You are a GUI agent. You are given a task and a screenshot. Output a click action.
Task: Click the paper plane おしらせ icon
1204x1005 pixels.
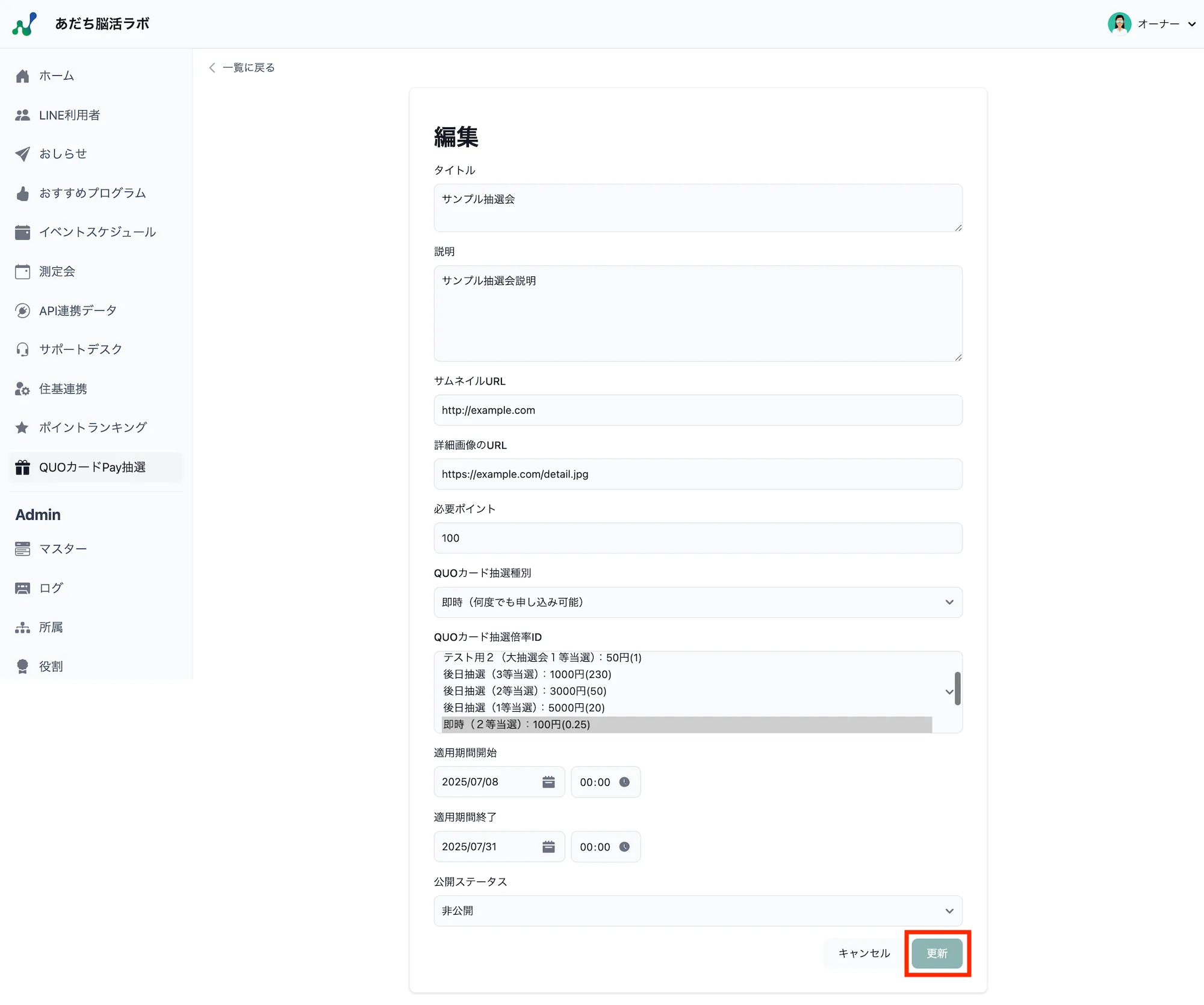point(23,154)
